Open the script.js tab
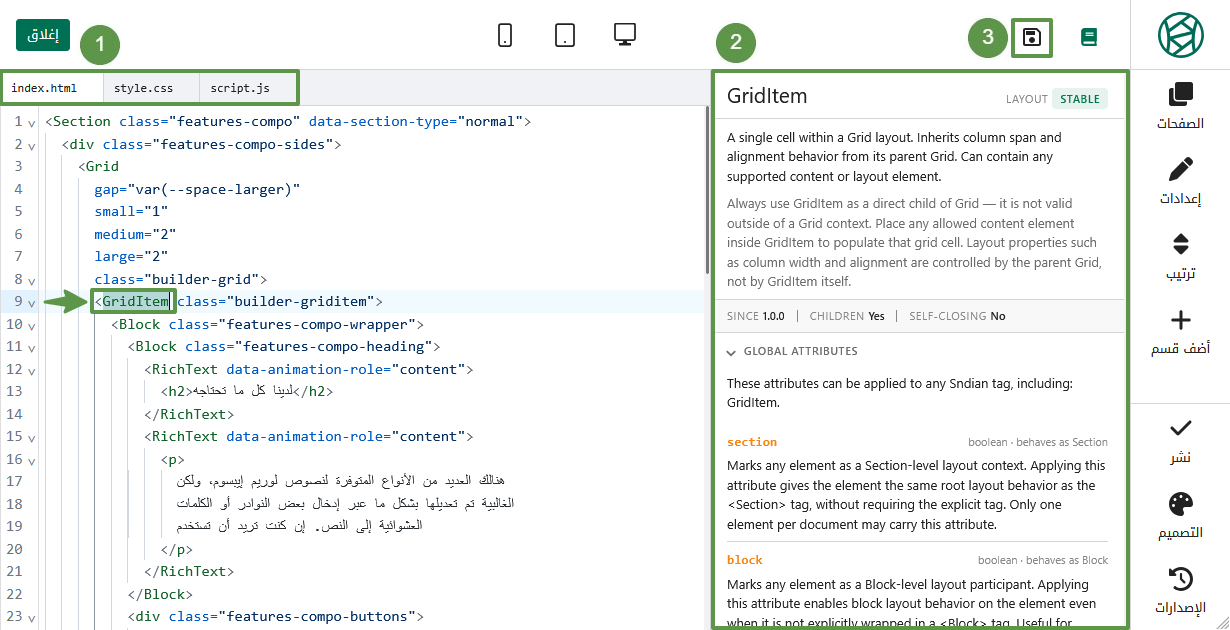The image size is (1230, 630). (247, 88)
